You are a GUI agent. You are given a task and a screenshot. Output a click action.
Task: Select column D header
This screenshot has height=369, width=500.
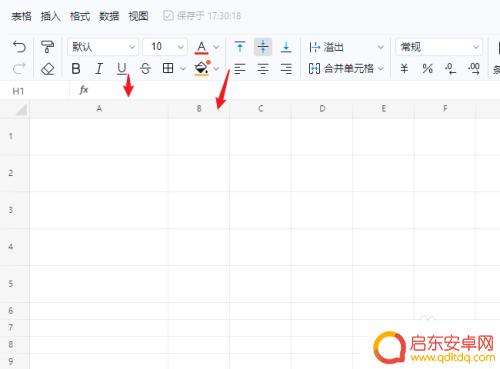coord(322,108)
